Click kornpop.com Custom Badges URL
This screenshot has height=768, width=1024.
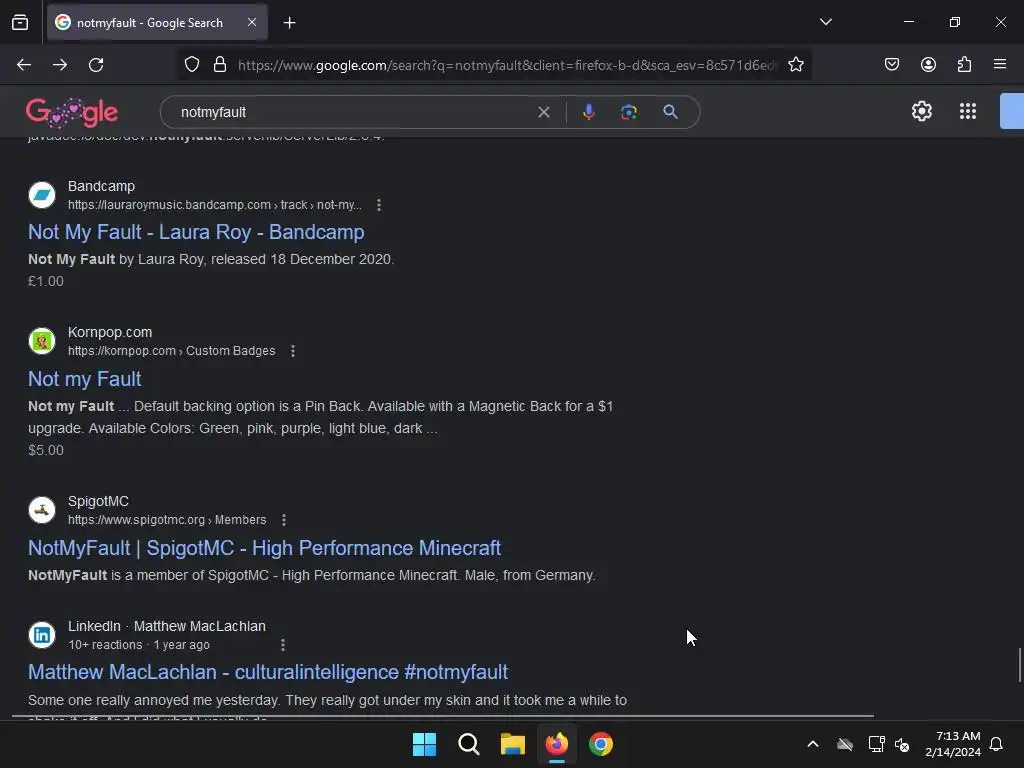(172, 351)
